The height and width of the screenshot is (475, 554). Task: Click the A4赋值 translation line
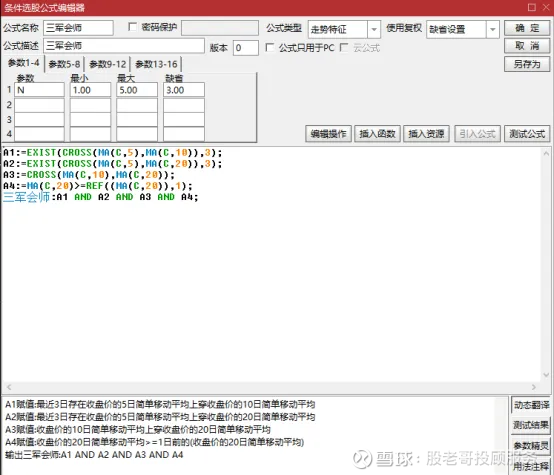[154, 442]
